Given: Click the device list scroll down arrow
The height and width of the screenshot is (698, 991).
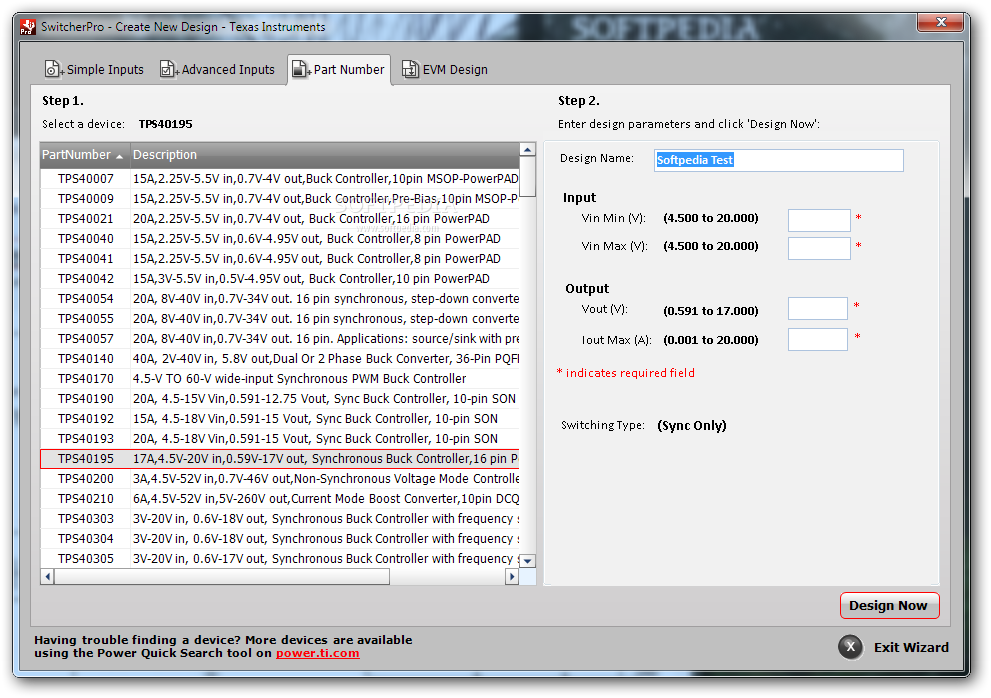Looking at the screenshot, I should click(x=527, y=561).
